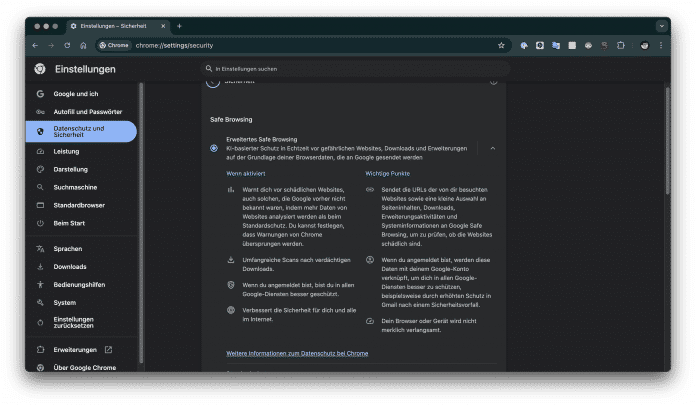Viewport: 696px width, 405px height.
Task: Click the Wichtige Punkte heading
Action: coord(388,174)
